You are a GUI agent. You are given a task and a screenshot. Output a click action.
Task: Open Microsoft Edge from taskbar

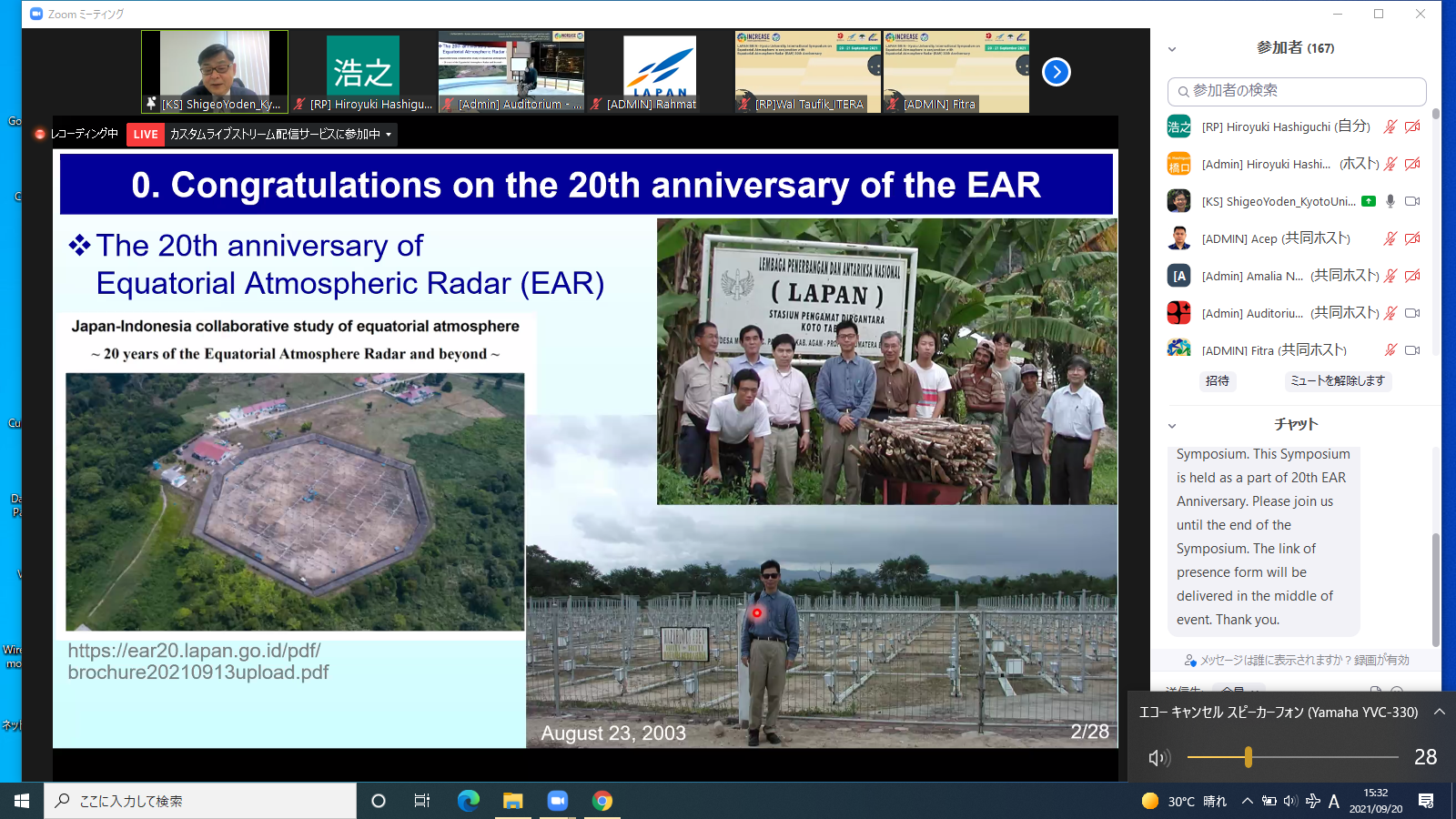[x=469, y=801]
